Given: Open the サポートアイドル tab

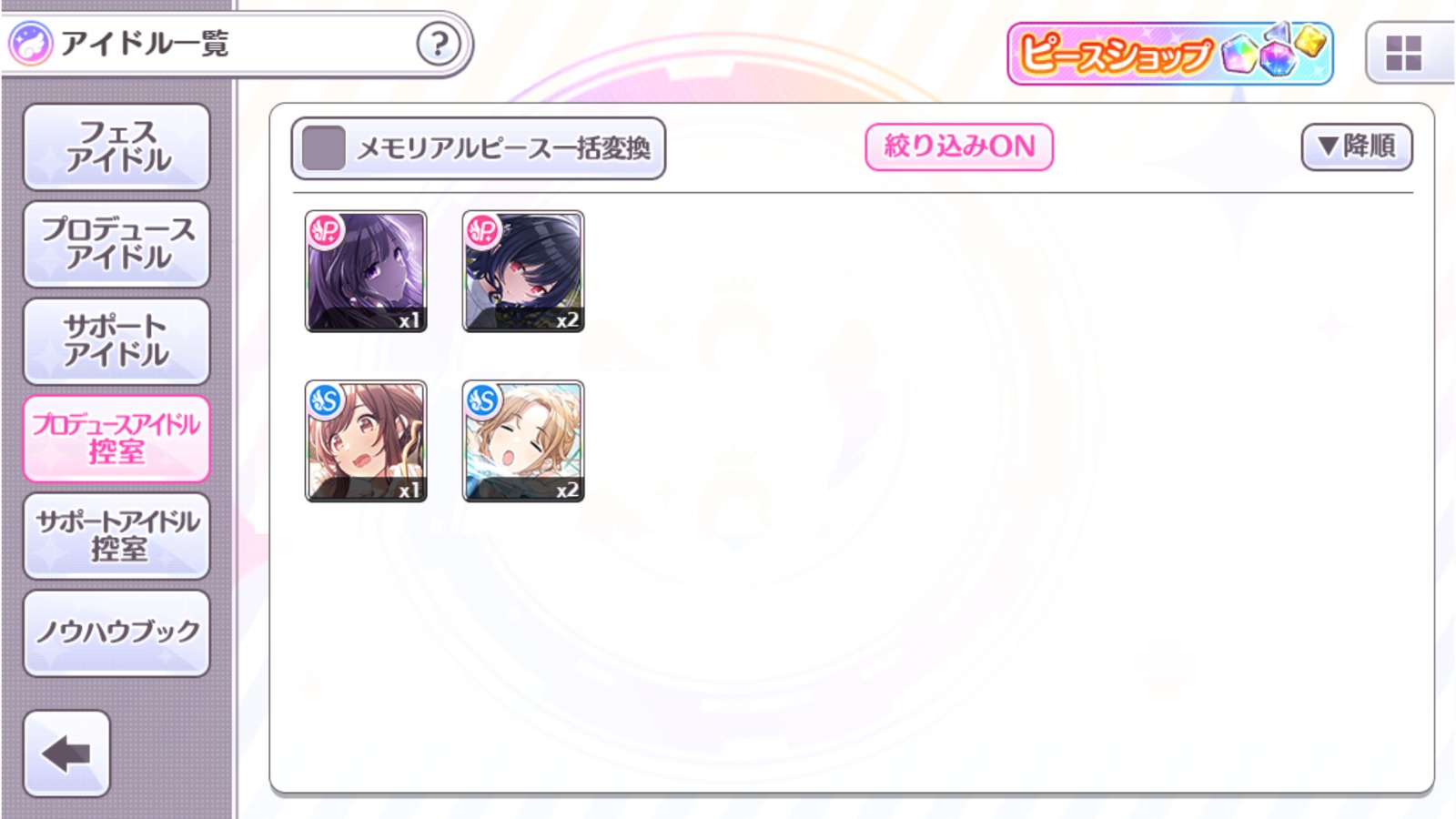Looking at the screenshot, I should (x=116, y=341).
